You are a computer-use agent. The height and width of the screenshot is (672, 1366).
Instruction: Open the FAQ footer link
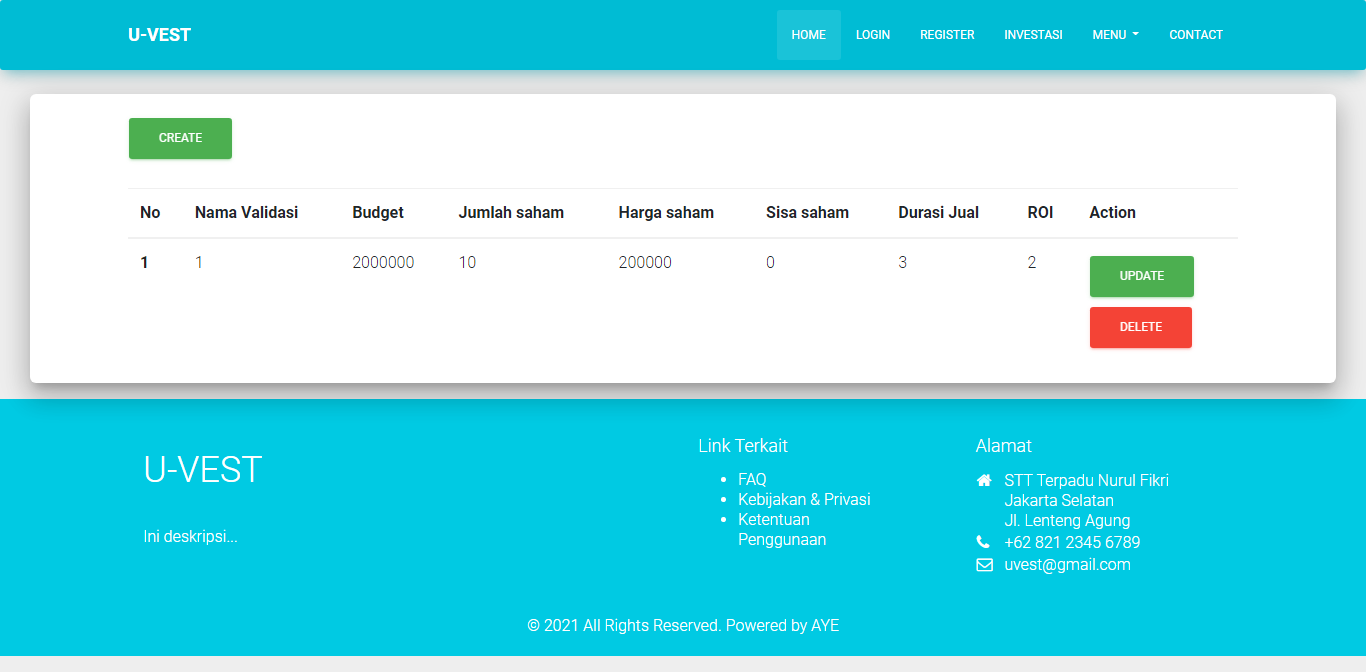[x=752, y=480]
